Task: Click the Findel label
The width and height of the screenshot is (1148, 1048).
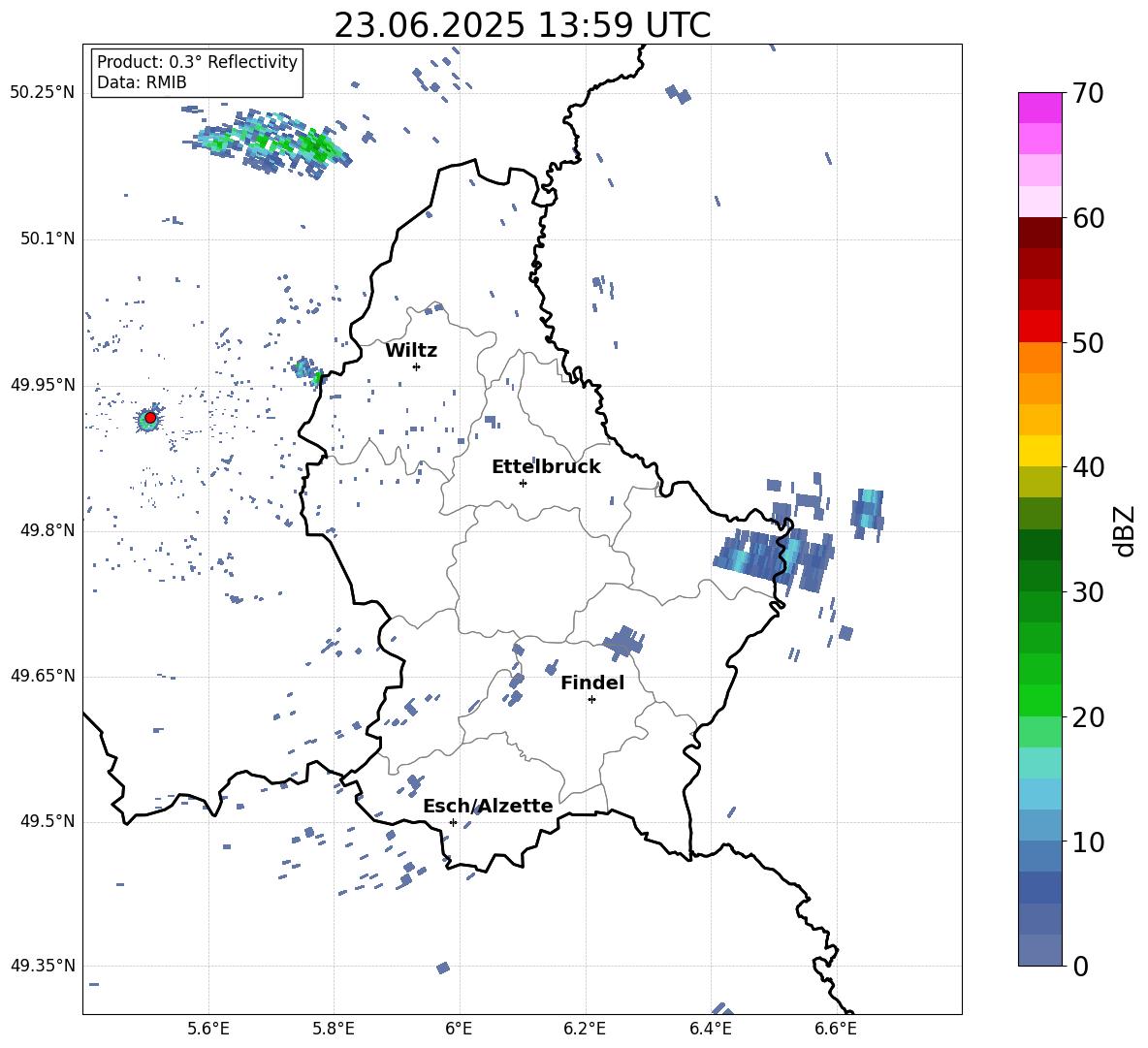Action: (592, 683)
